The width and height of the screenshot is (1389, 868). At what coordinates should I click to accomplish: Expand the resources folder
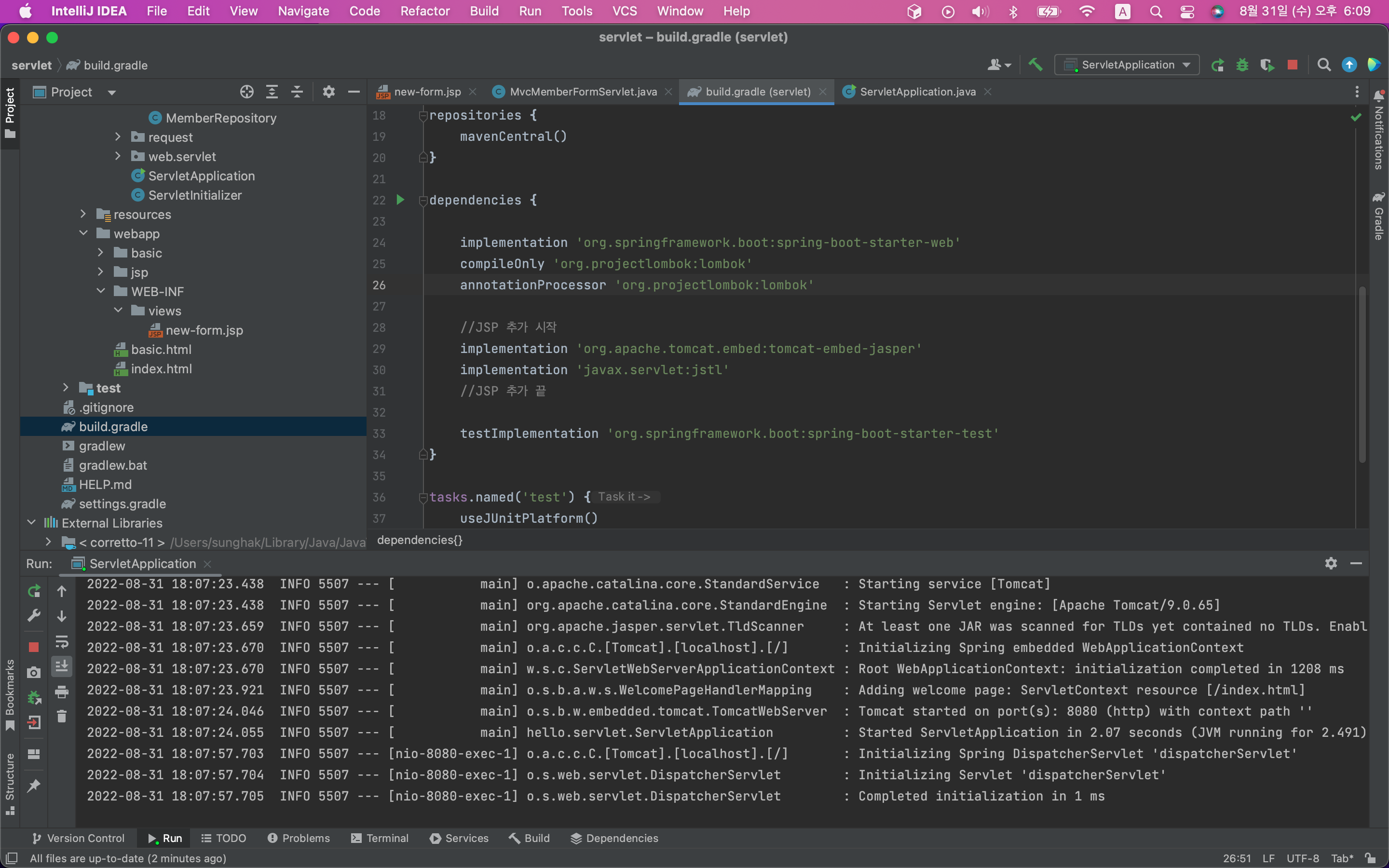tap(82, 214)
